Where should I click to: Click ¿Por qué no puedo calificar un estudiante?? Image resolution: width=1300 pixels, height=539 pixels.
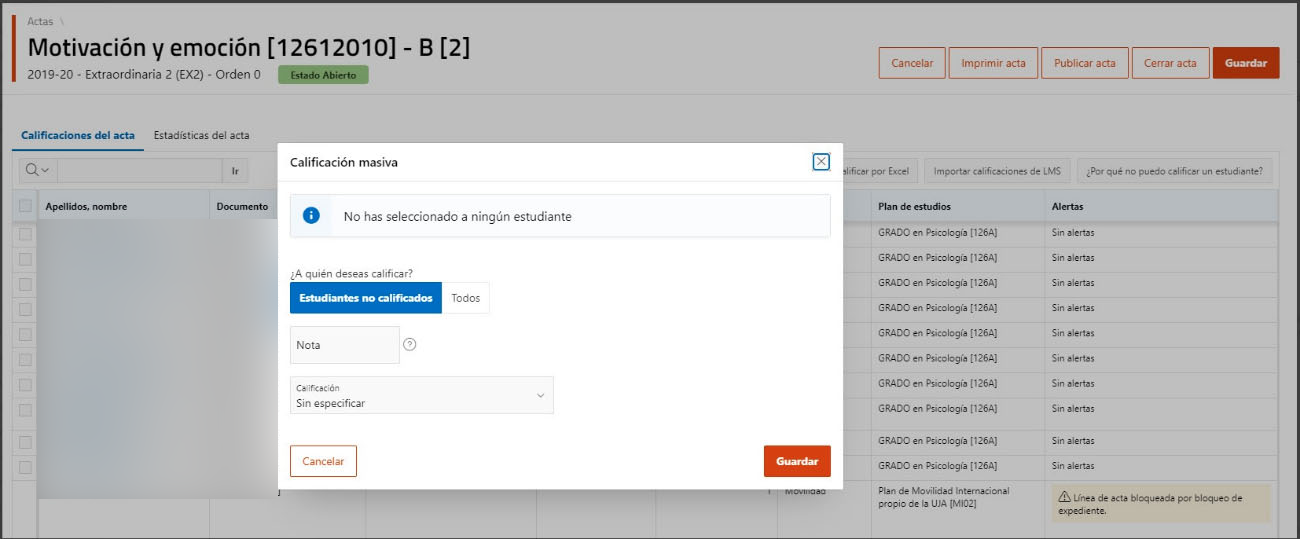click(x=1176, y=171)
